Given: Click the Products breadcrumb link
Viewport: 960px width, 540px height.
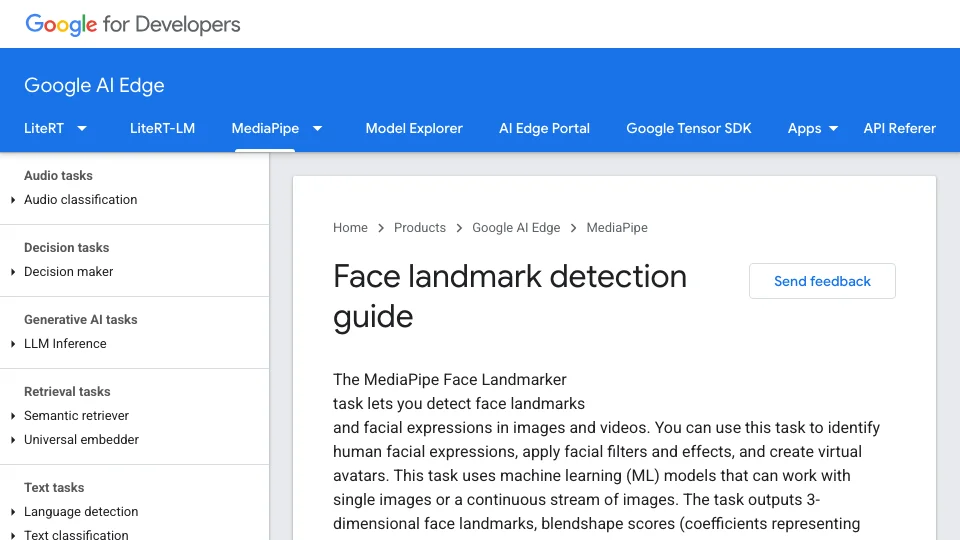Looking at the screenshot, I should (420, 228).
